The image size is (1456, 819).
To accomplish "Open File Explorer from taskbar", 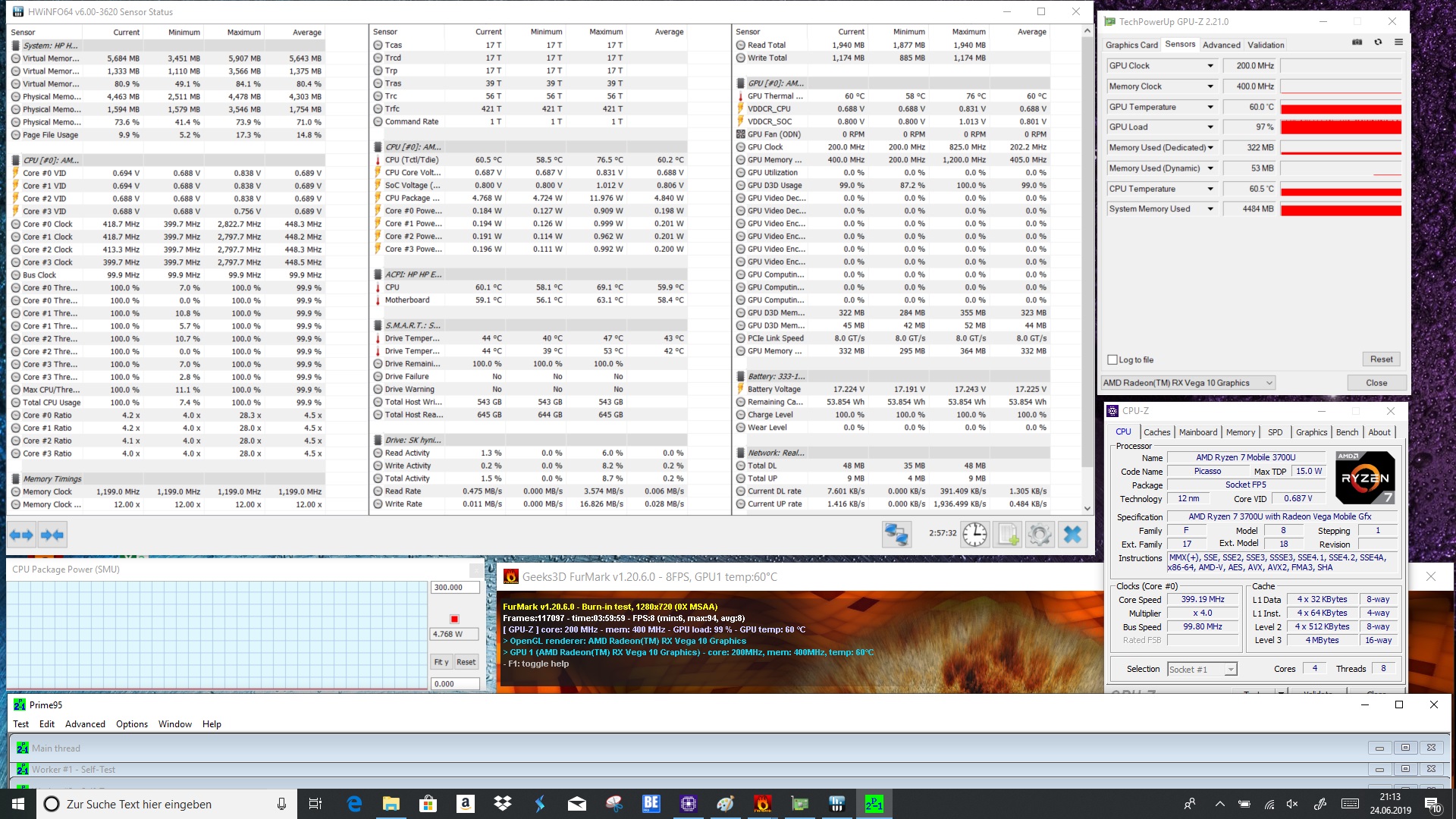I will (391, 804).
